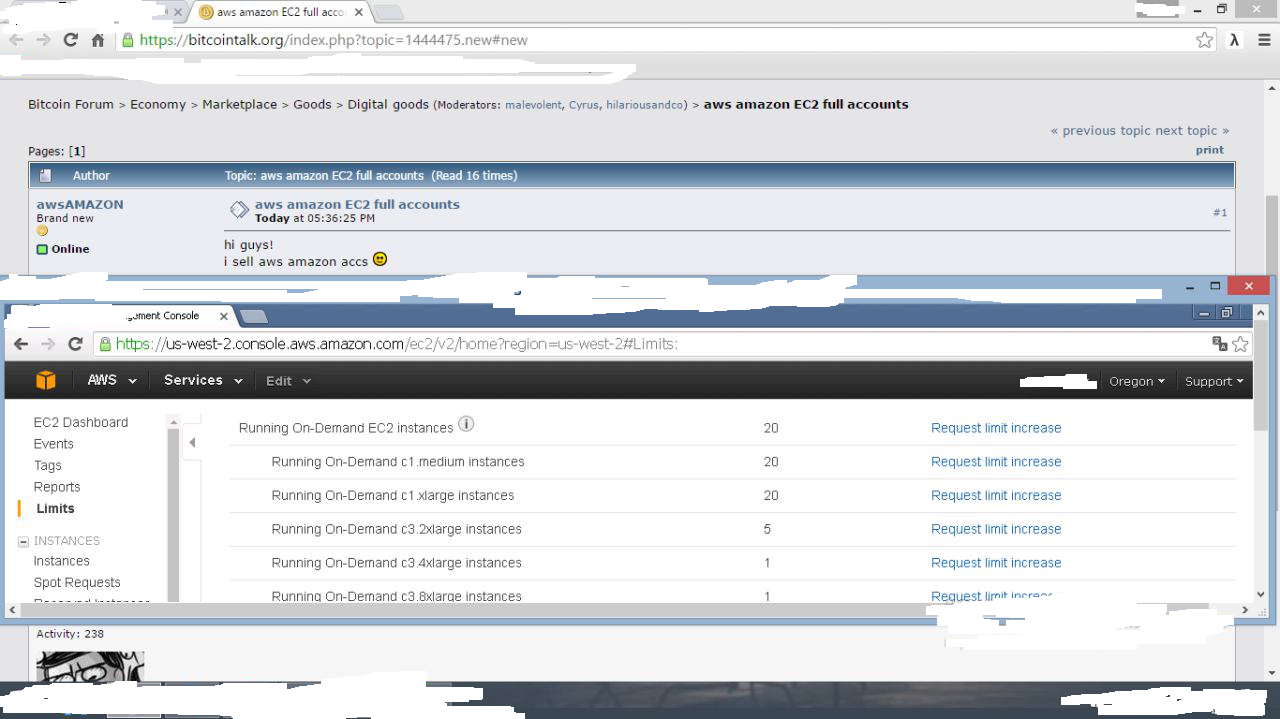Request limit increase for c3.4xlarge instances
Image resolution: width=1280 pixels, height=719 pixels.
[996, 563]
